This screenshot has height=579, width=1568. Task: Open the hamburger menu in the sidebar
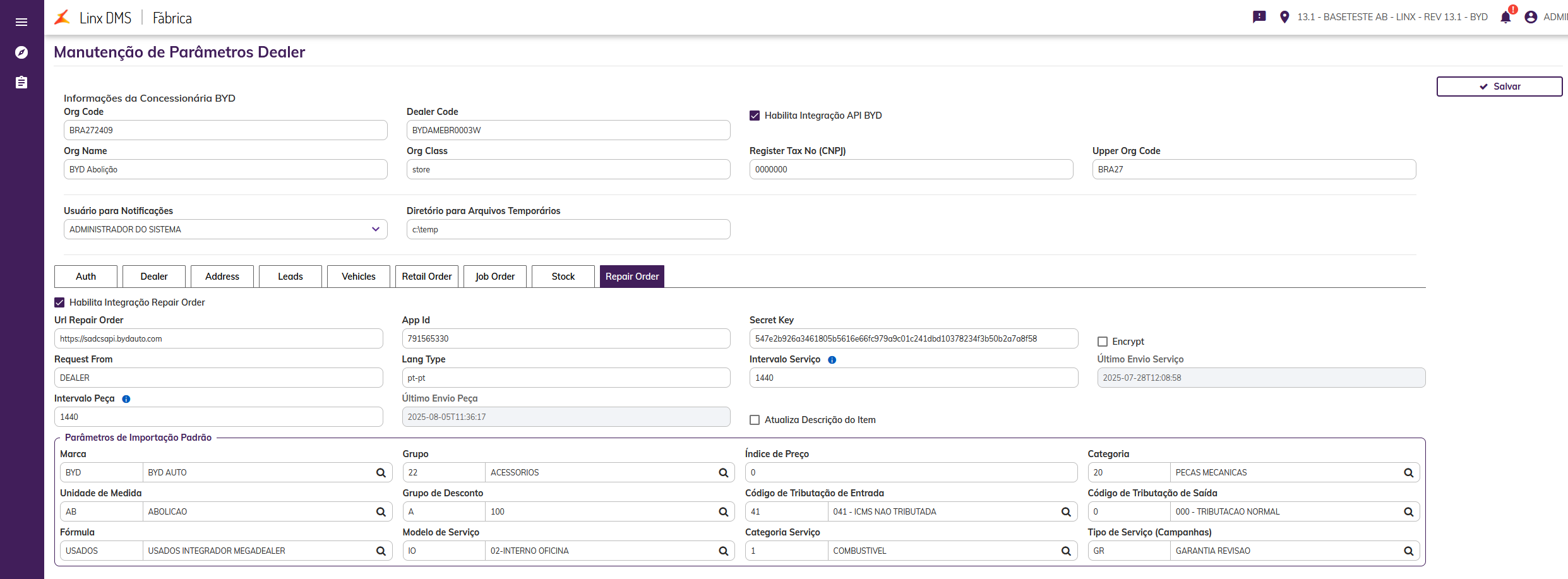coord(21,22)
